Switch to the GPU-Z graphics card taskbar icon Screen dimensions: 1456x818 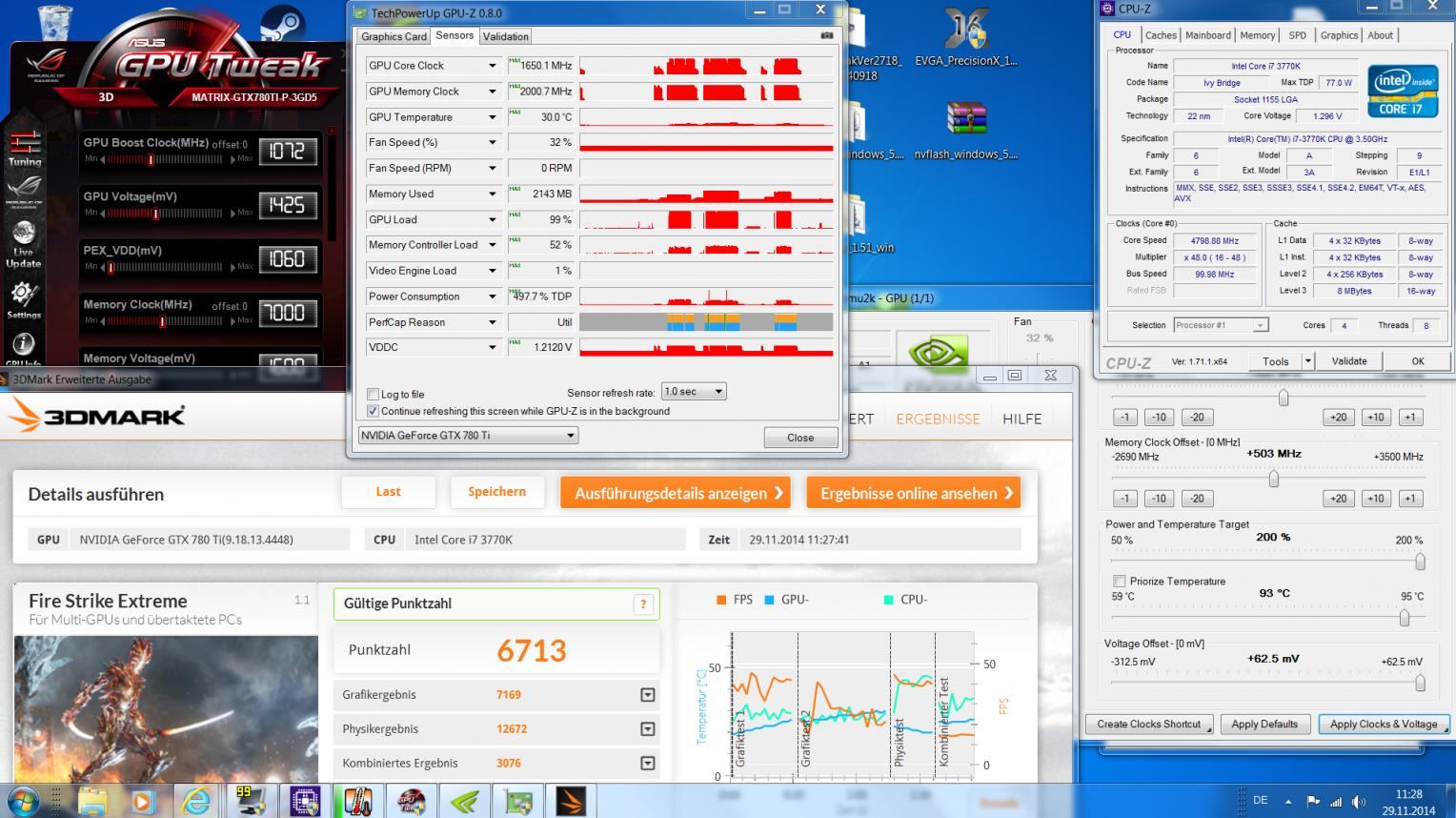click(517, 802)
